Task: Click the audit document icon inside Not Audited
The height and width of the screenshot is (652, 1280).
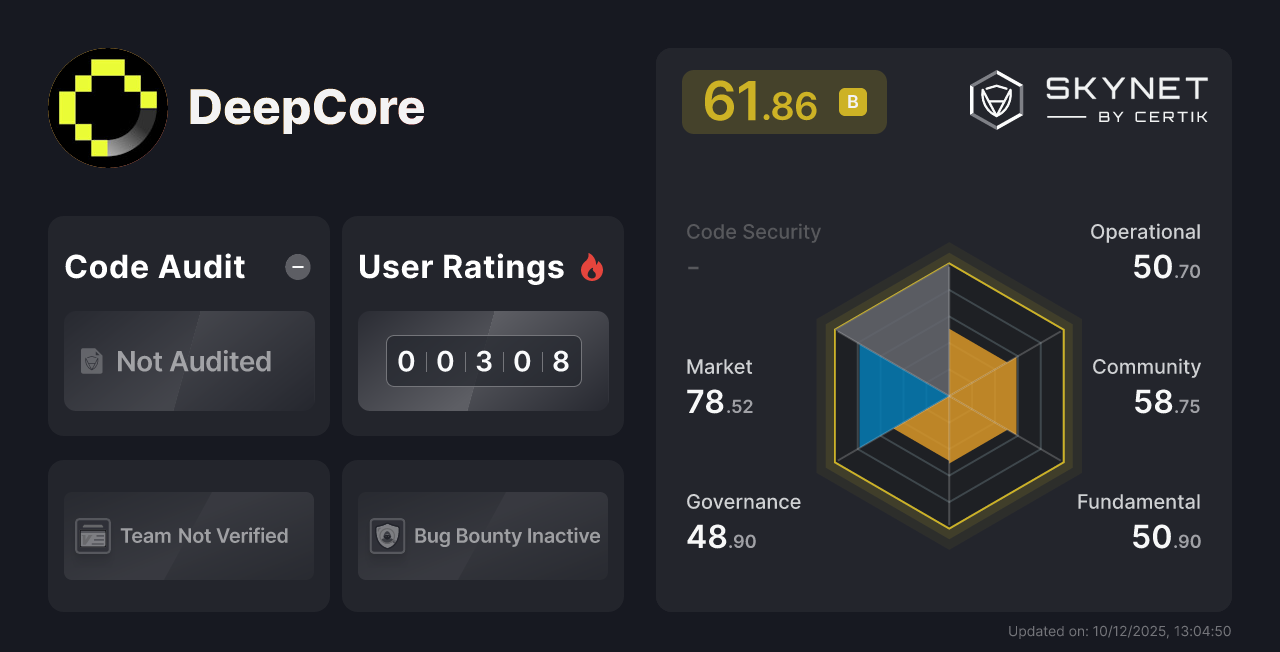Action: tap(91, 362)
